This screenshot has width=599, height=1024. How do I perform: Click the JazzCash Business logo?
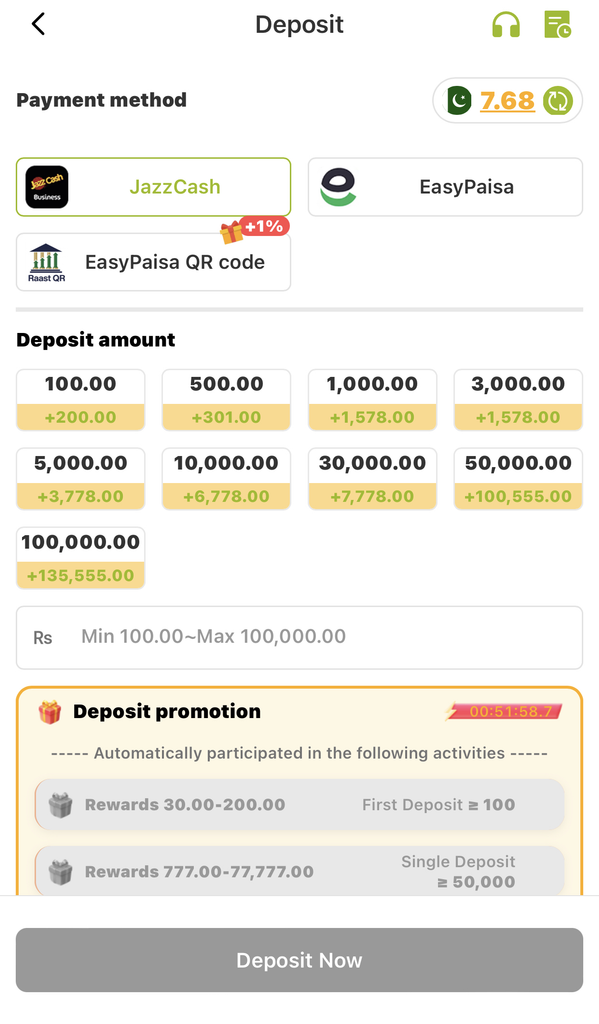pos(47,187)
